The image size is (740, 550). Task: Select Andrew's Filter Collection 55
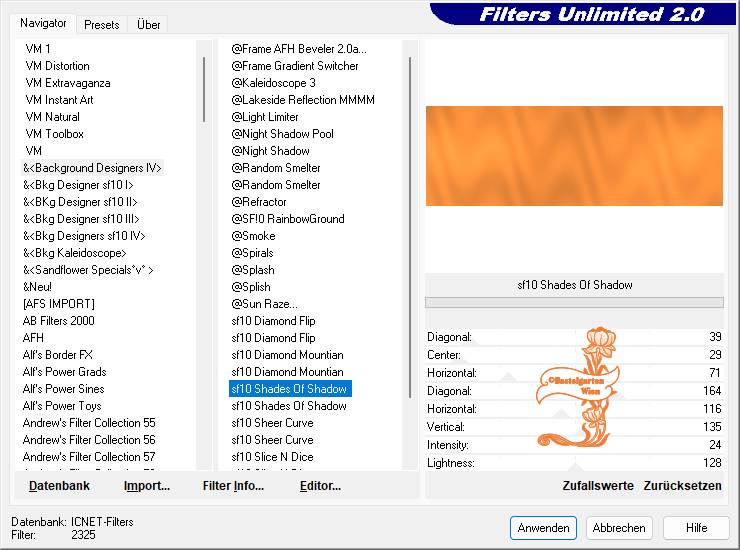click(x=89, y=423)
